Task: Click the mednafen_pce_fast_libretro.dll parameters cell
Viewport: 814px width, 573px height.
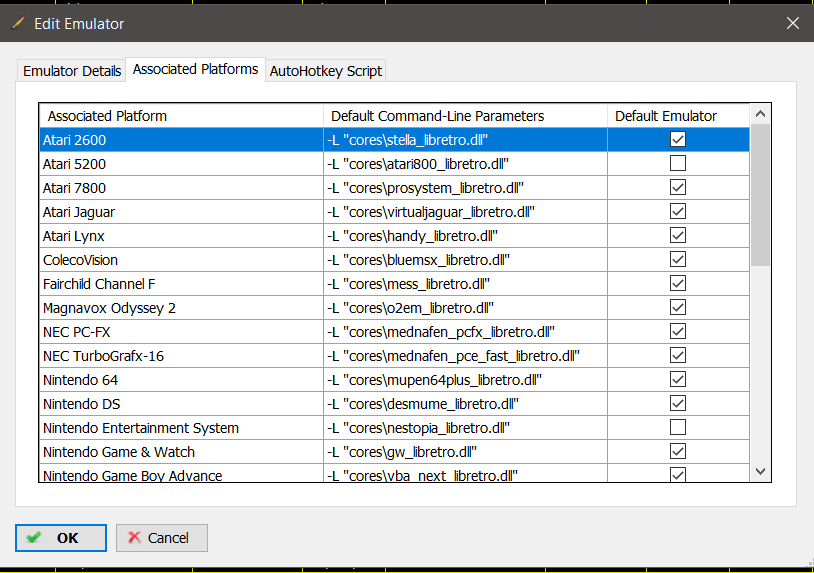Action: tap(465, 356)
